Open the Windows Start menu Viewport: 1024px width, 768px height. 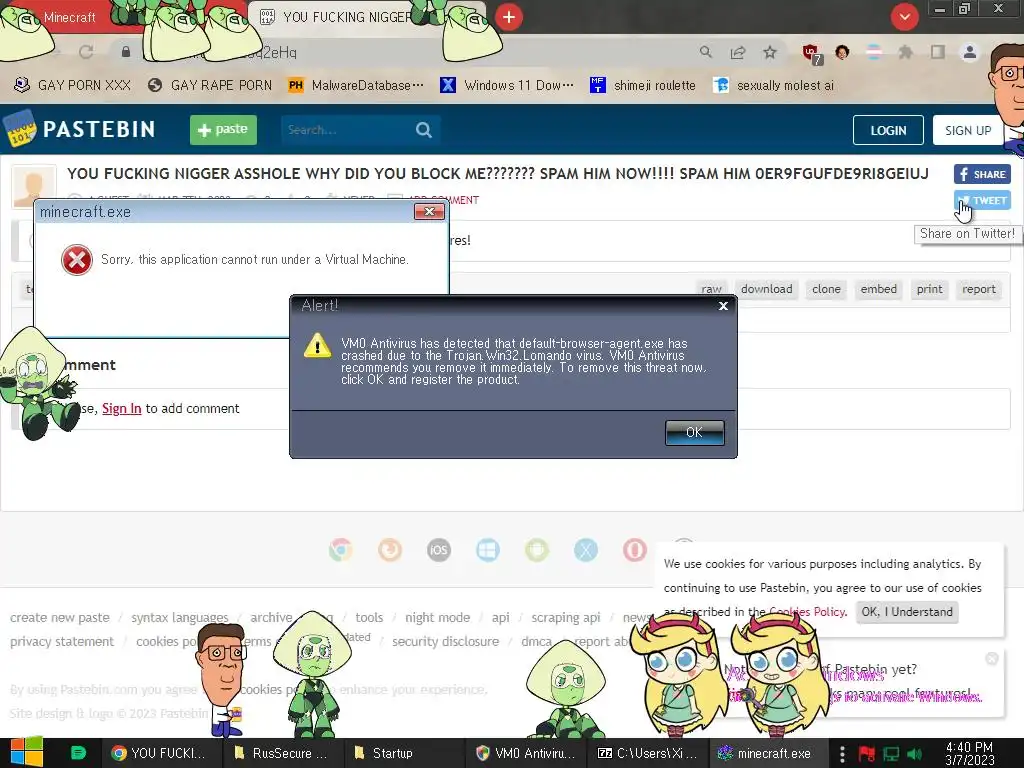tap(25, 752)
